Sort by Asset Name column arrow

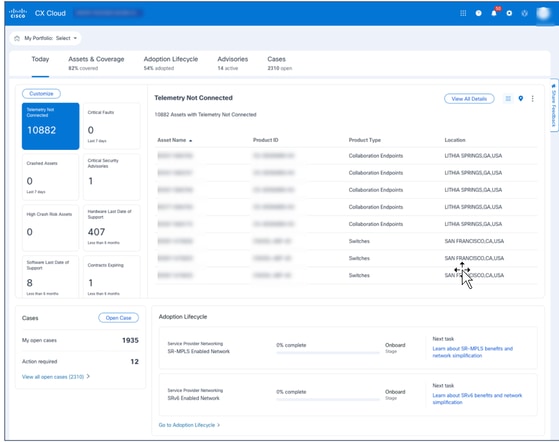click(x=191, y=140)
